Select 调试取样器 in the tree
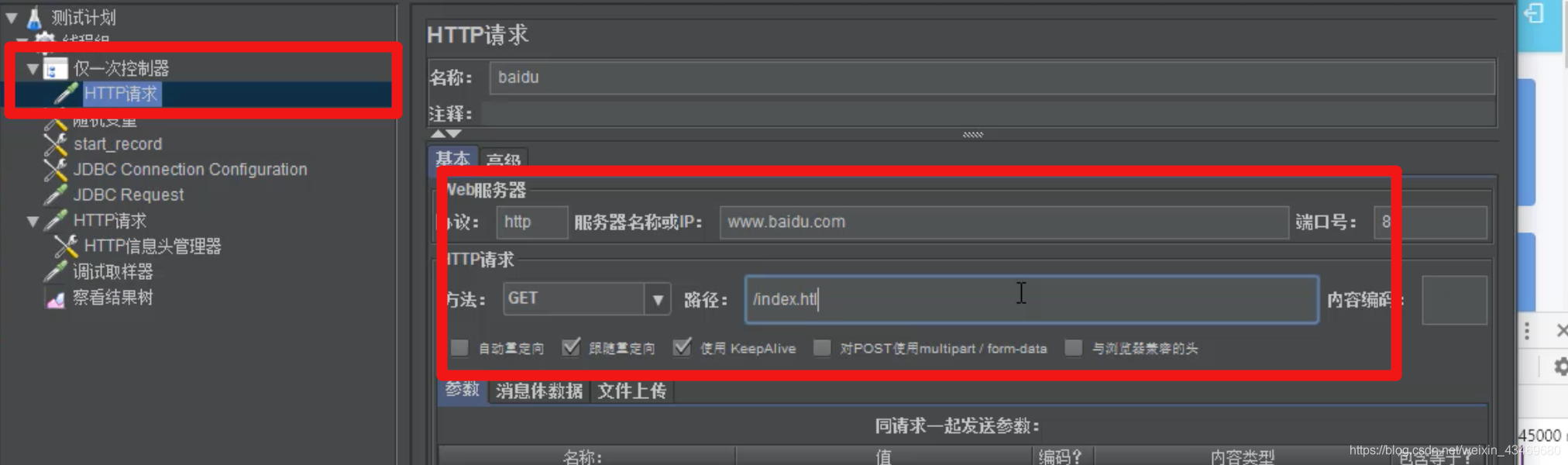The height and width of the screenshot is (465, 1568). click(x=113, y=272)
